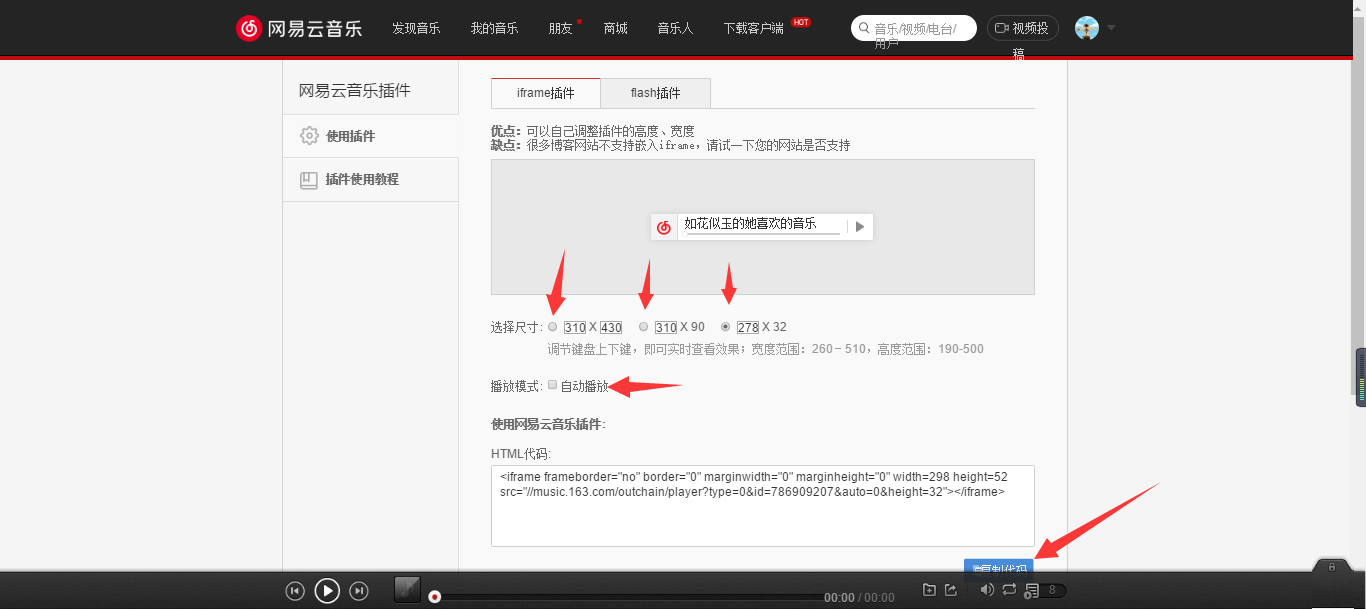Click the 视频投稿 button
Screen dimensions: 1366x609
[x=1023, y=28]
